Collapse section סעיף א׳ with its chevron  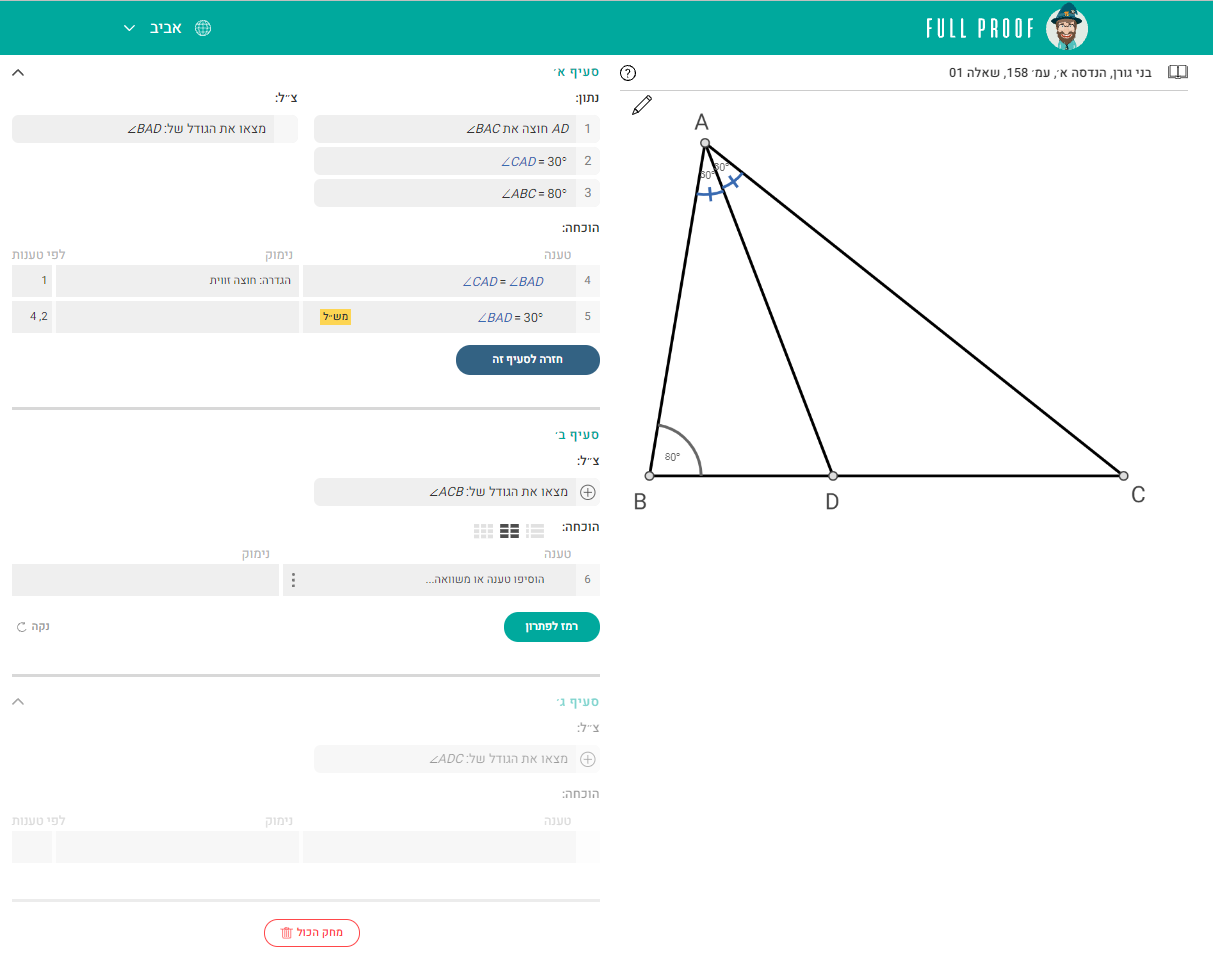coord(18,72)
